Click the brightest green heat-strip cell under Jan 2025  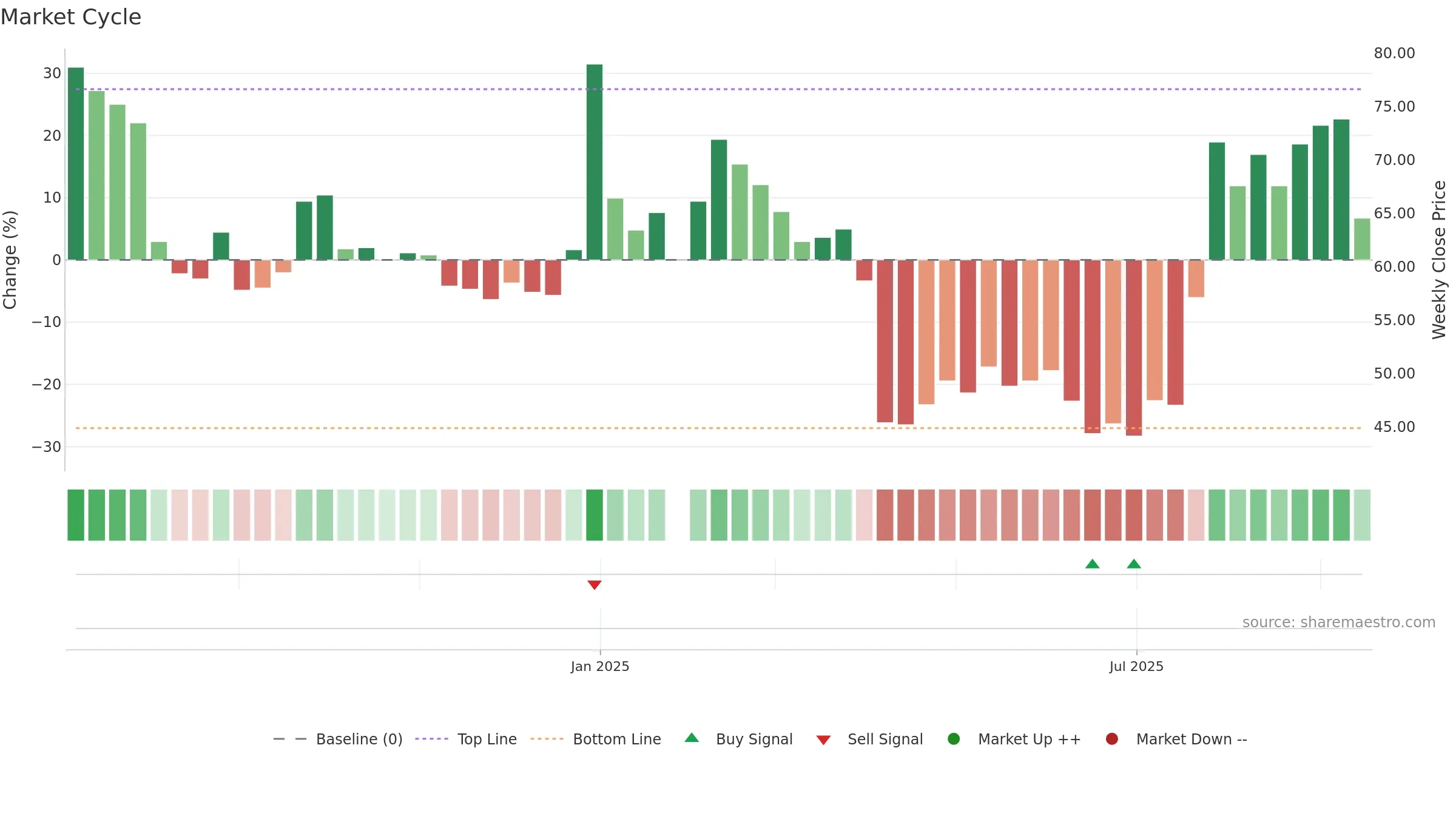coord(595,515)
